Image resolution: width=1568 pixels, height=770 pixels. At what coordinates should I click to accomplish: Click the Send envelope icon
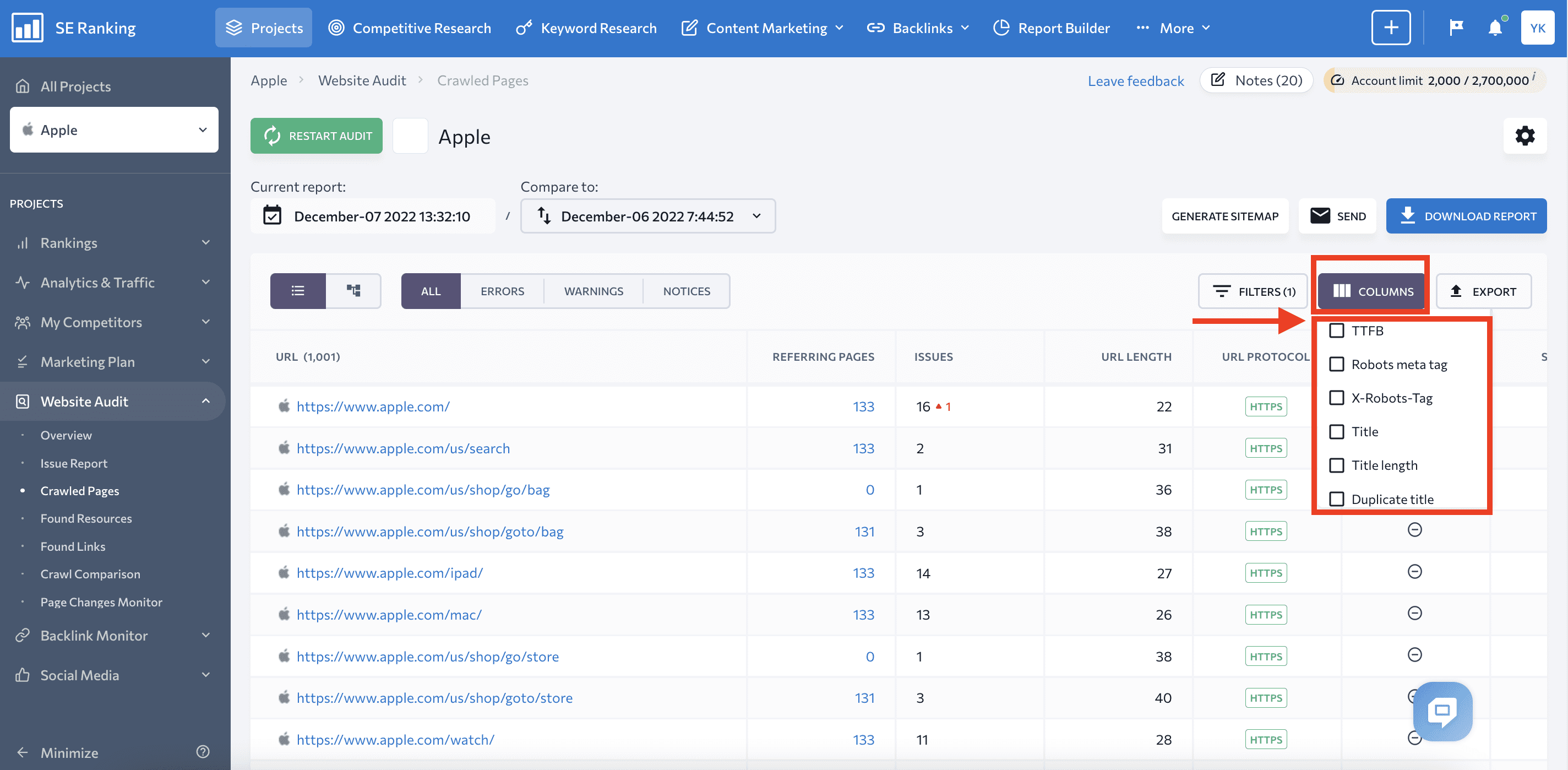(1320, 216)
